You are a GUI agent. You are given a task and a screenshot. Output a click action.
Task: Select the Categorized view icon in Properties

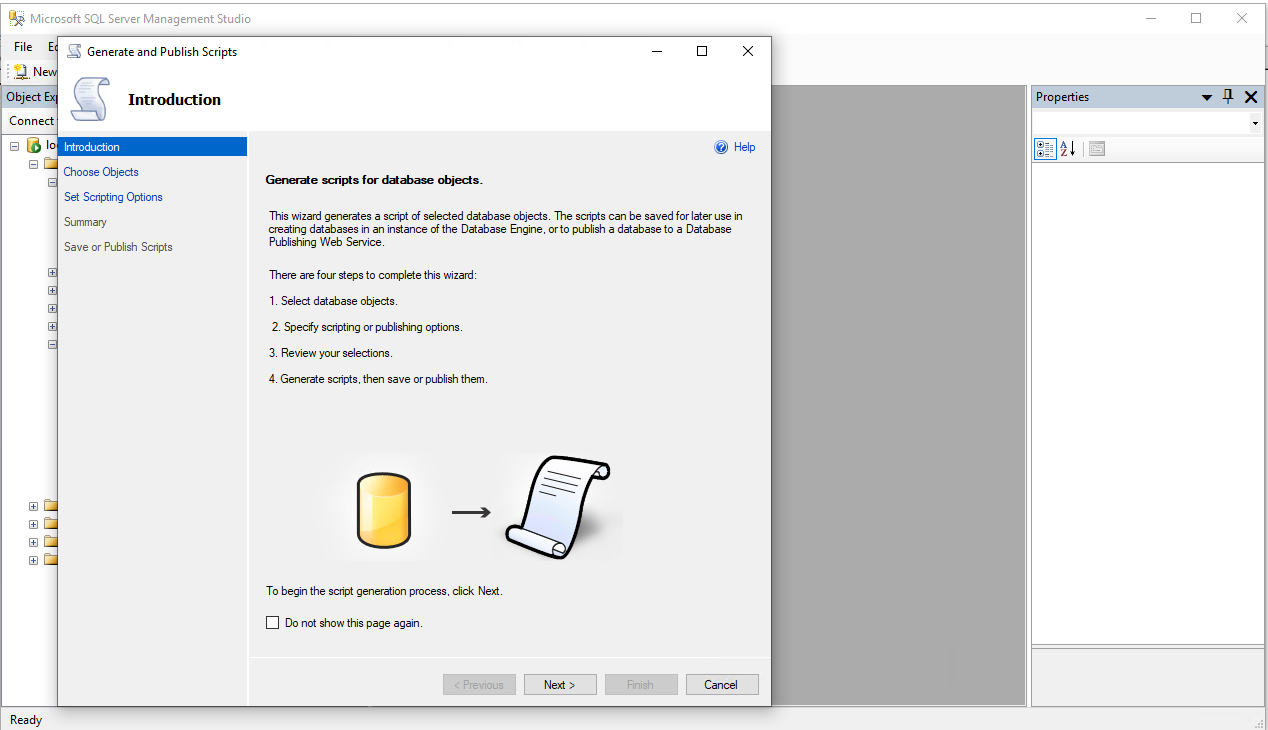click(1045, 149)
